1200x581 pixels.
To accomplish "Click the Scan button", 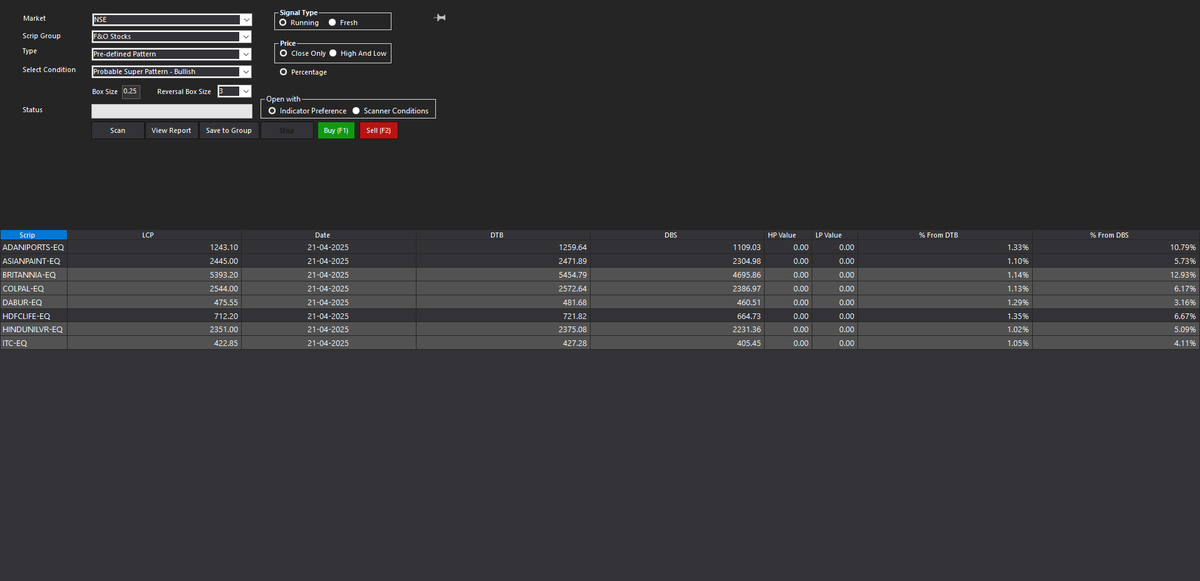I will (x=117, y=130).
